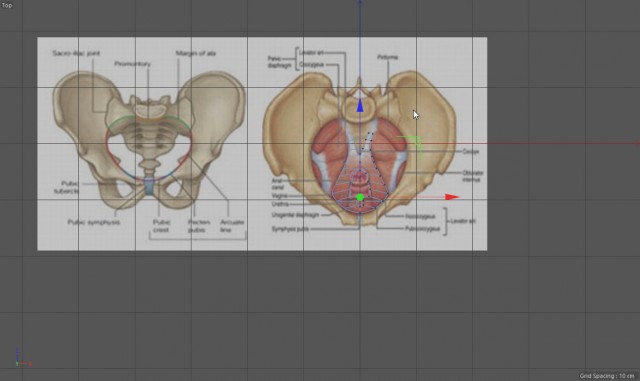Click the 'Symphysis pubis' label
The height and width of the screenshot is (381, 640).
coord(290,229)
